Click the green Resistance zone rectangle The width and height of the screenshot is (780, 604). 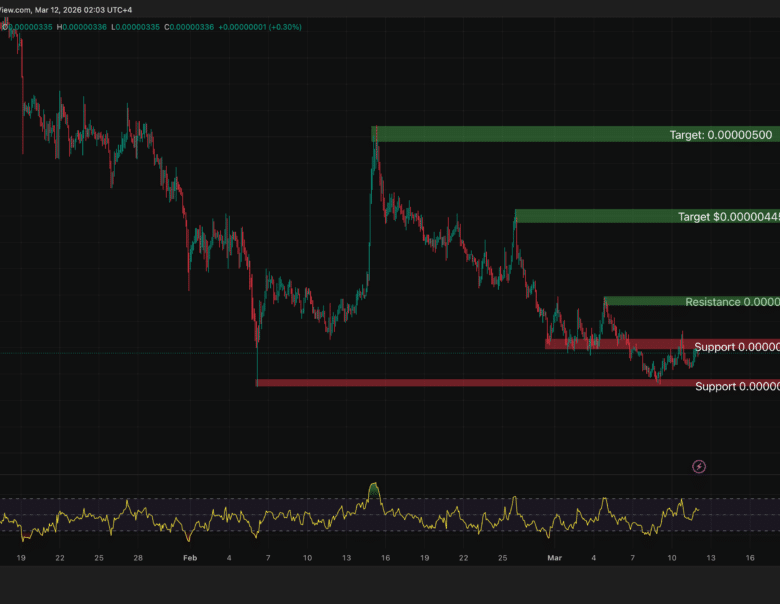tap(640, 301)
